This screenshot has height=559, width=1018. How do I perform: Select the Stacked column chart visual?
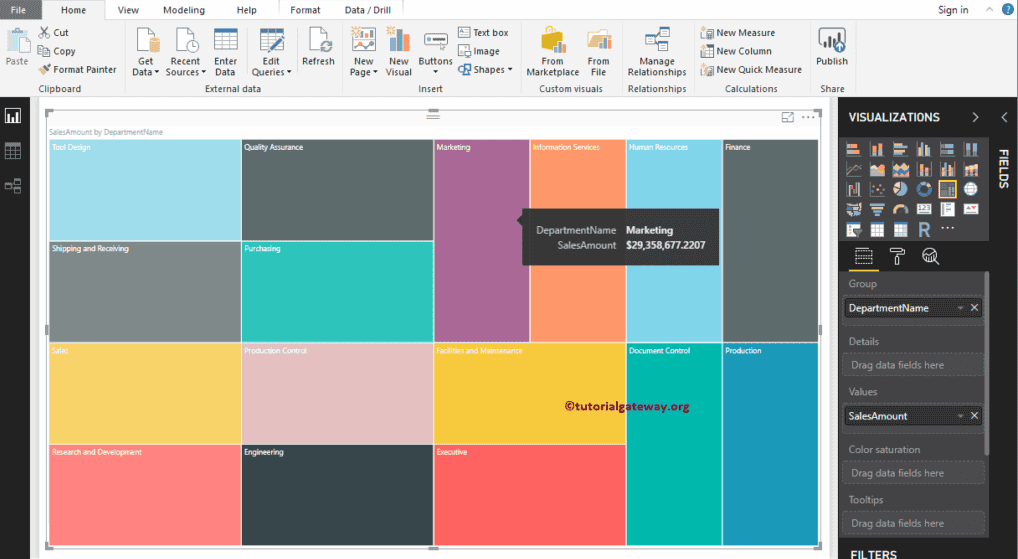[x=877, y=150]
